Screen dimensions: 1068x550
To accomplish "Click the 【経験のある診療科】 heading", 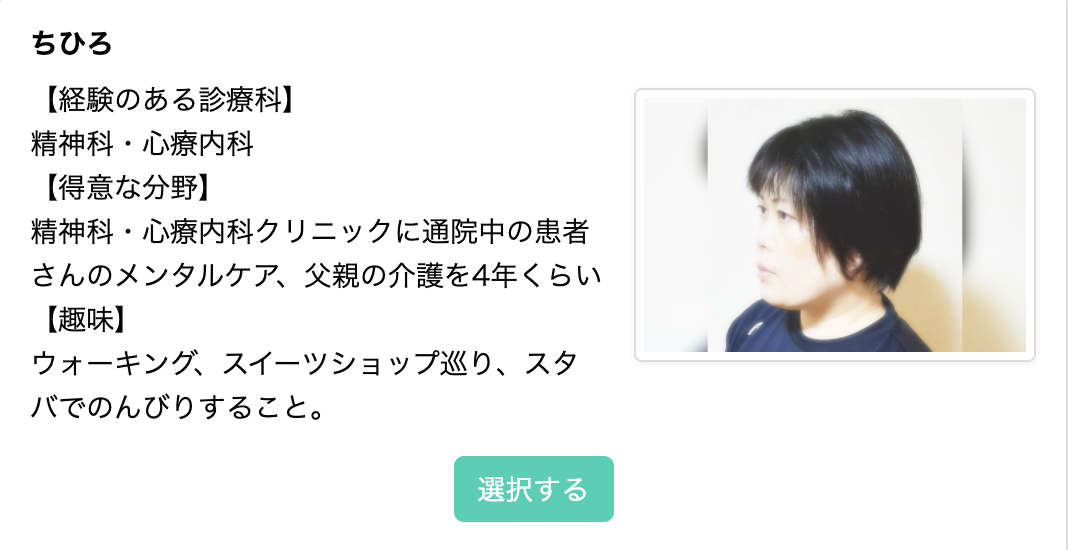I will pos(167,101).
